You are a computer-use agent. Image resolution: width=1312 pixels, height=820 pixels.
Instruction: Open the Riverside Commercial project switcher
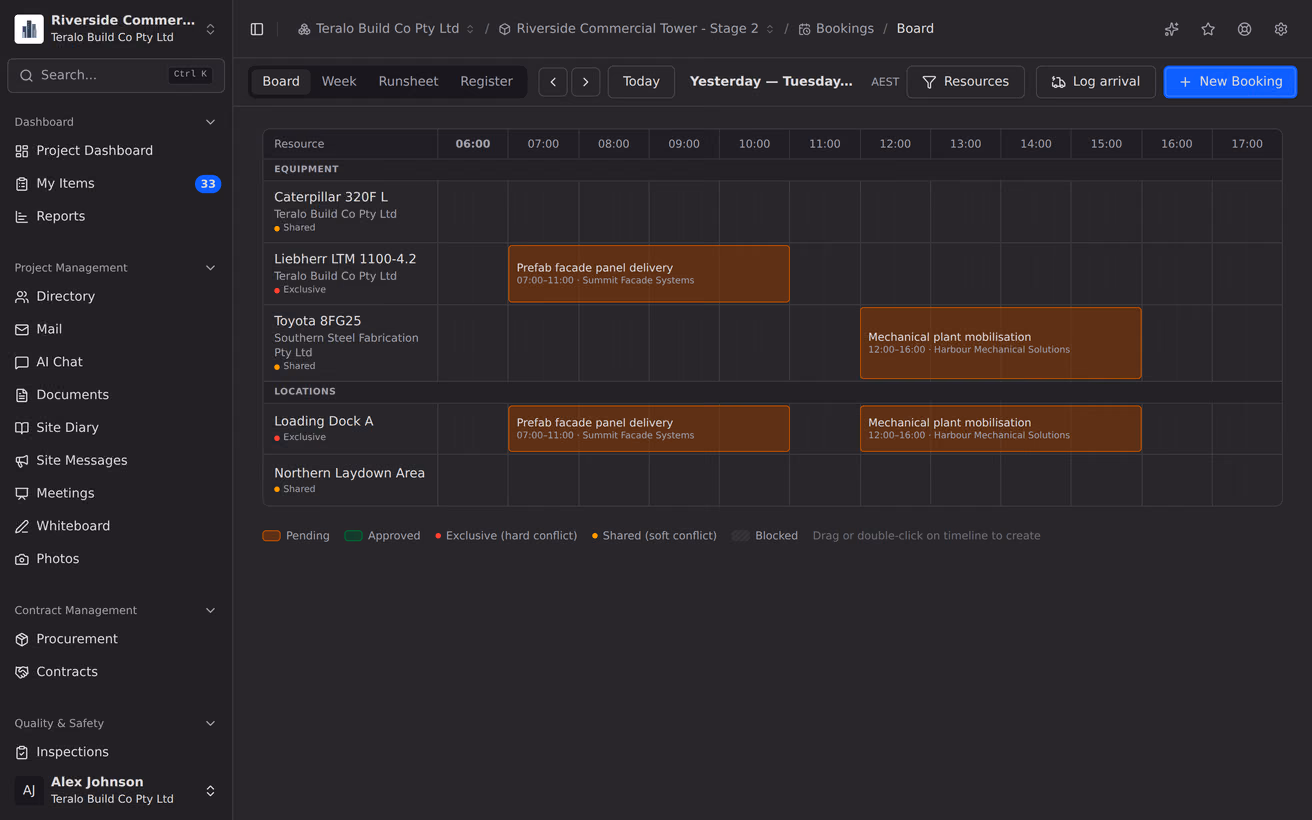tap(116, 29)
